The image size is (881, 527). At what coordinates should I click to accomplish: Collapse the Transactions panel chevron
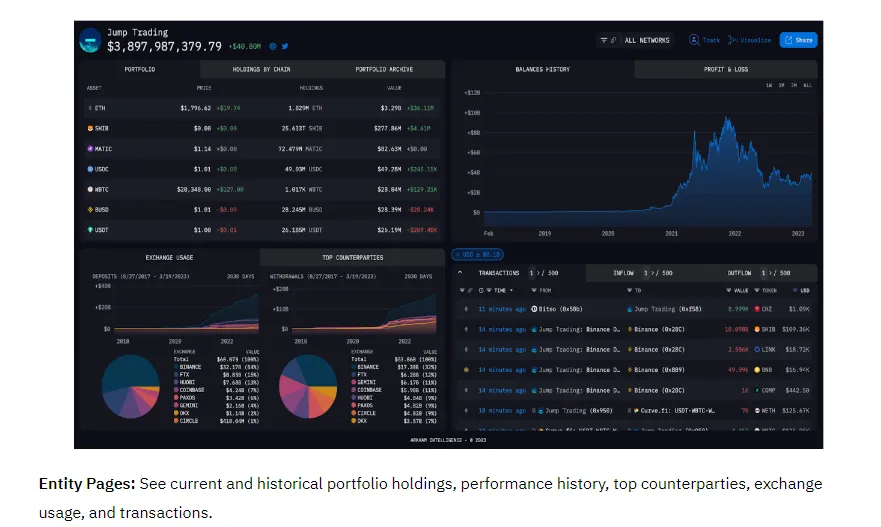point(460,272)
